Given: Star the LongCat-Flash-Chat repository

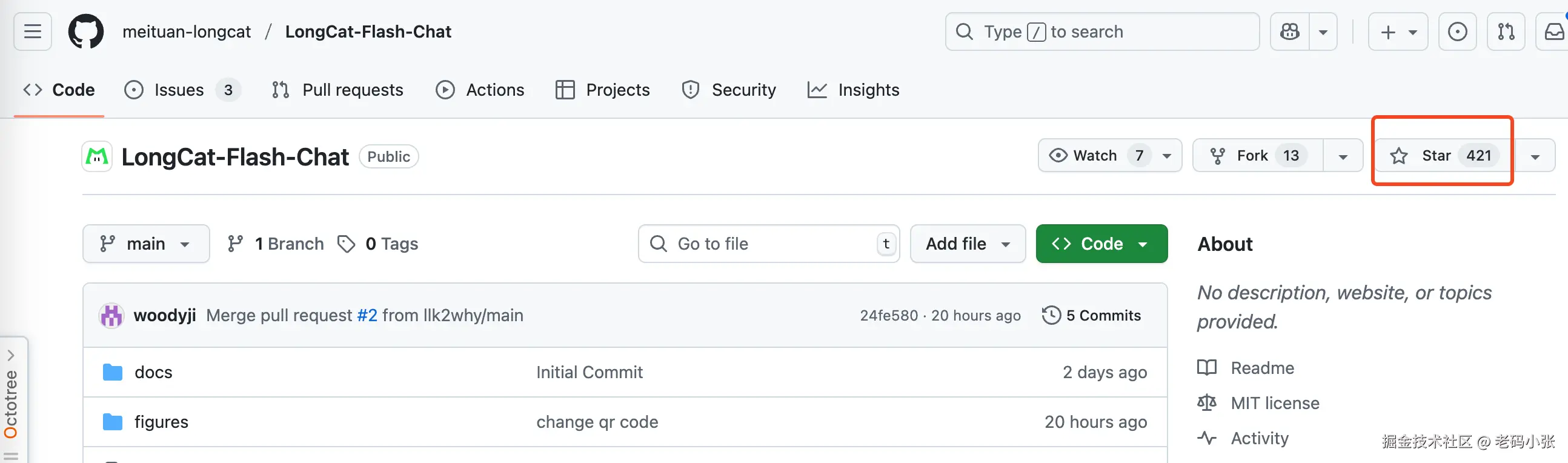Looking at the screenshot, I should click(x=1437, y=156).
